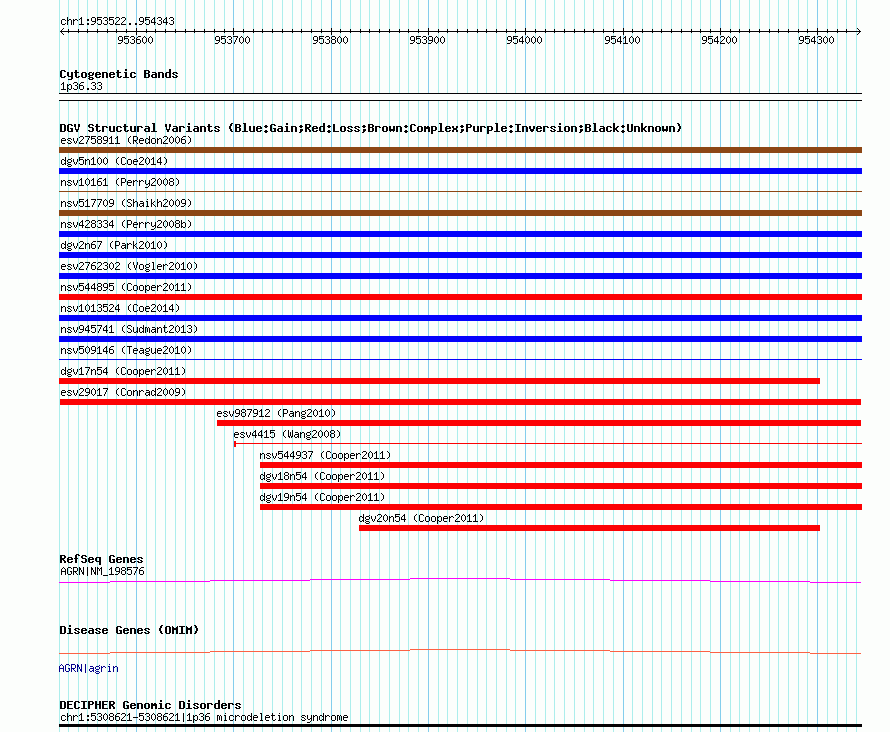Viewport: 890px width, 732px height.
Task: Click the RefSeq Genes track heading
Action: (101, 559)
